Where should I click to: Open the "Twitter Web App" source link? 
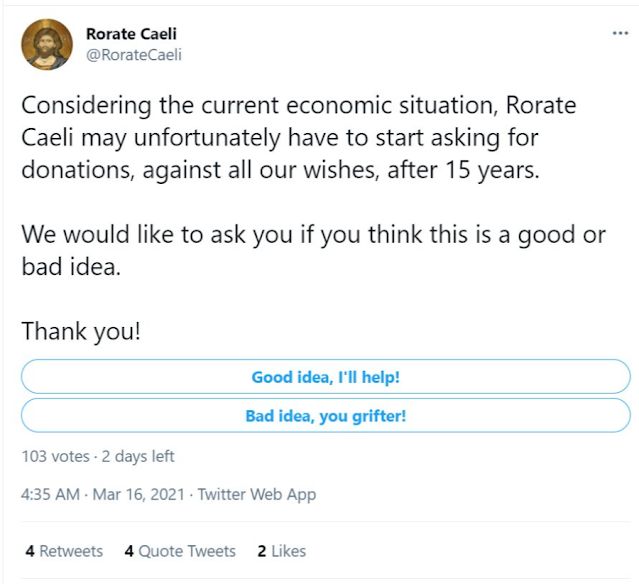pyautogui.click(x=257, y=494)
